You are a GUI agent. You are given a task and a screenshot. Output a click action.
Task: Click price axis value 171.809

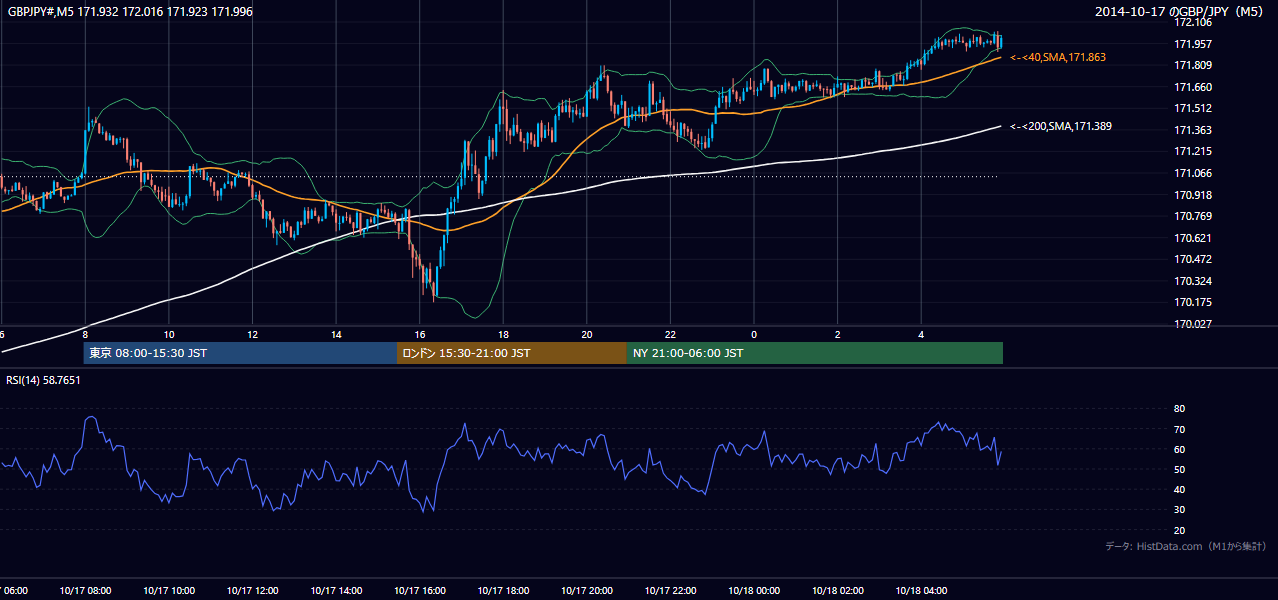click(1193, 65)
